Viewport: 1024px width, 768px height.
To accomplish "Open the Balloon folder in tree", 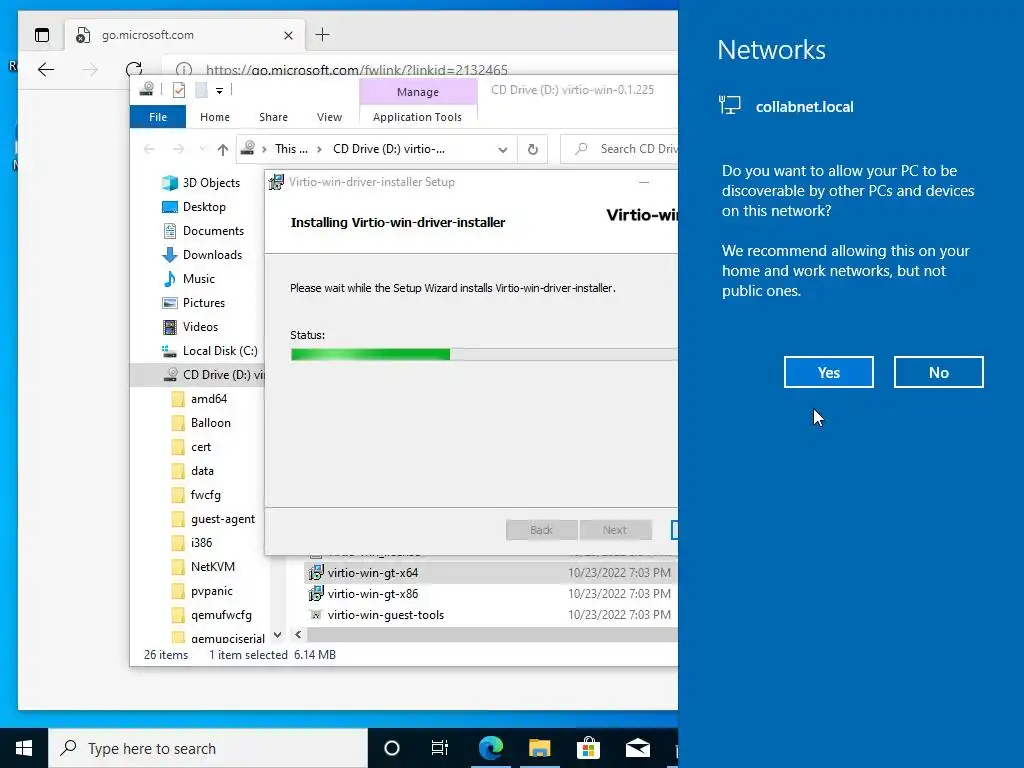I will [201, 423].
